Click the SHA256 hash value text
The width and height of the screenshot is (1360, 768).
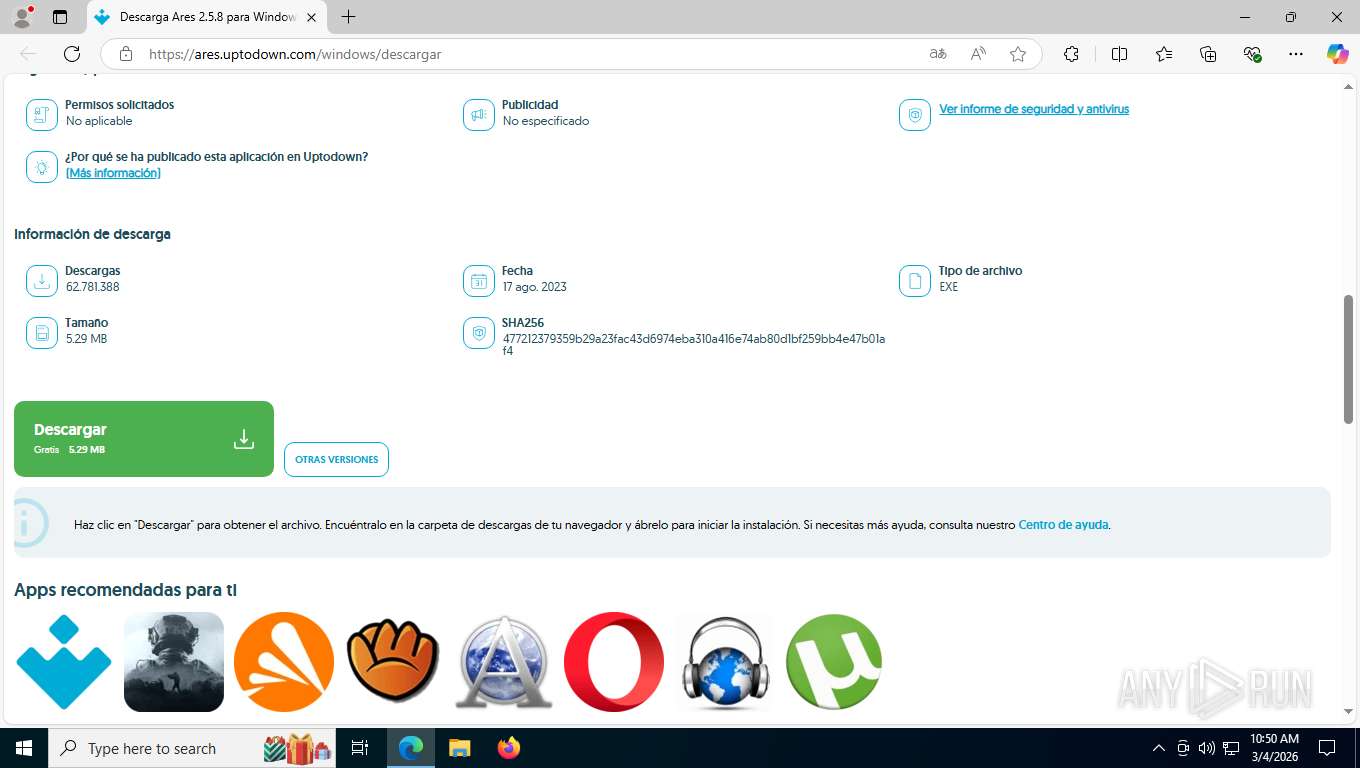pyautogui.click(x=693, y=345)
